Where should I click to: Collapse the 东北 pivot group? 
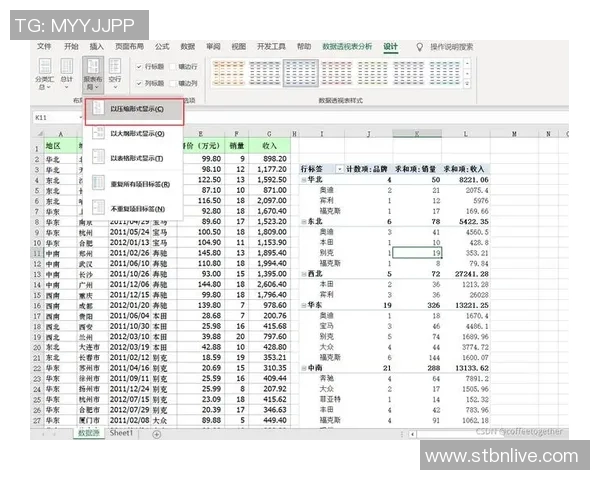[304, 222]
